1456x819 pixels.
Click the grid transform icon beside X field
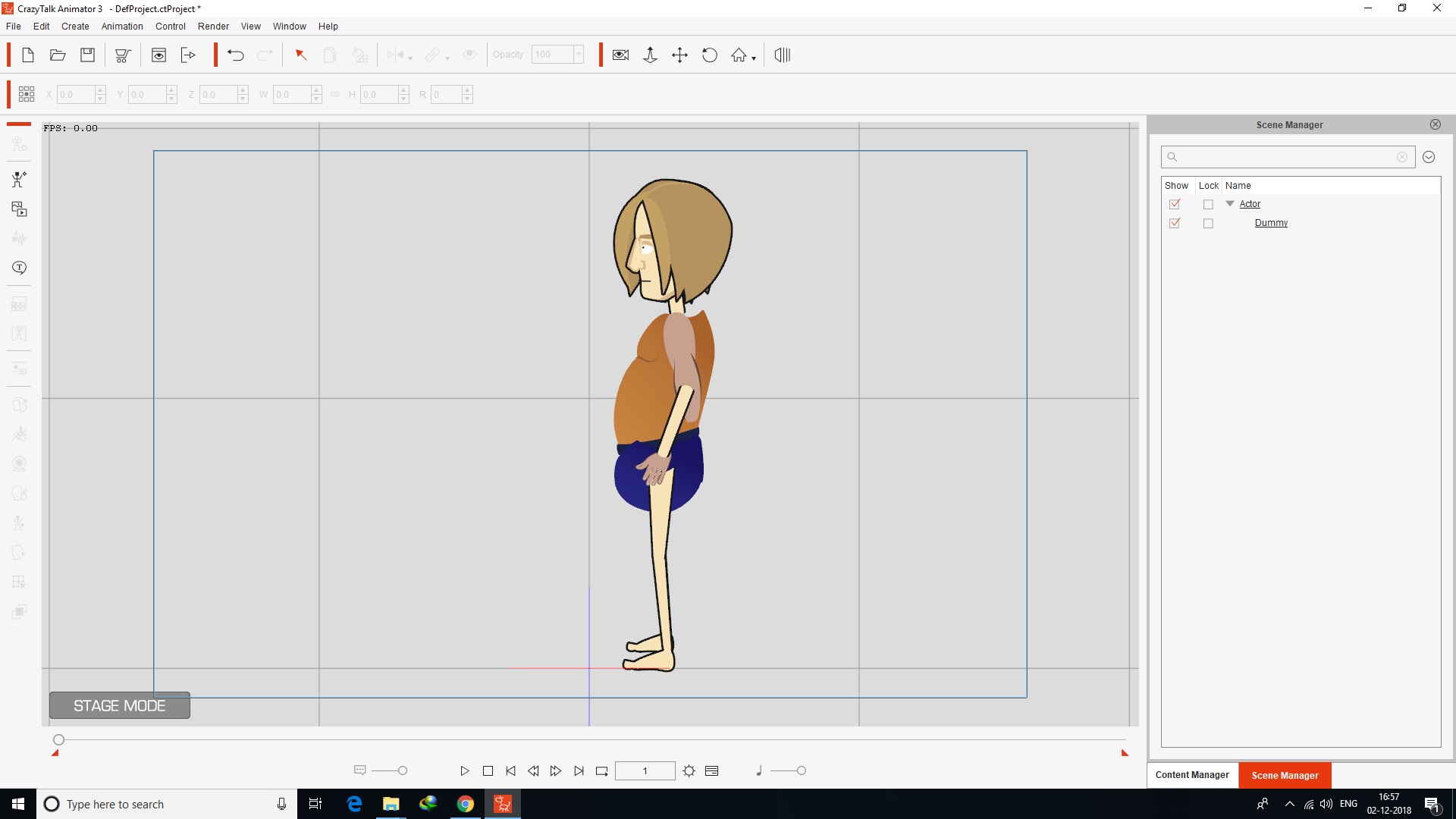(x=27, y=94)
